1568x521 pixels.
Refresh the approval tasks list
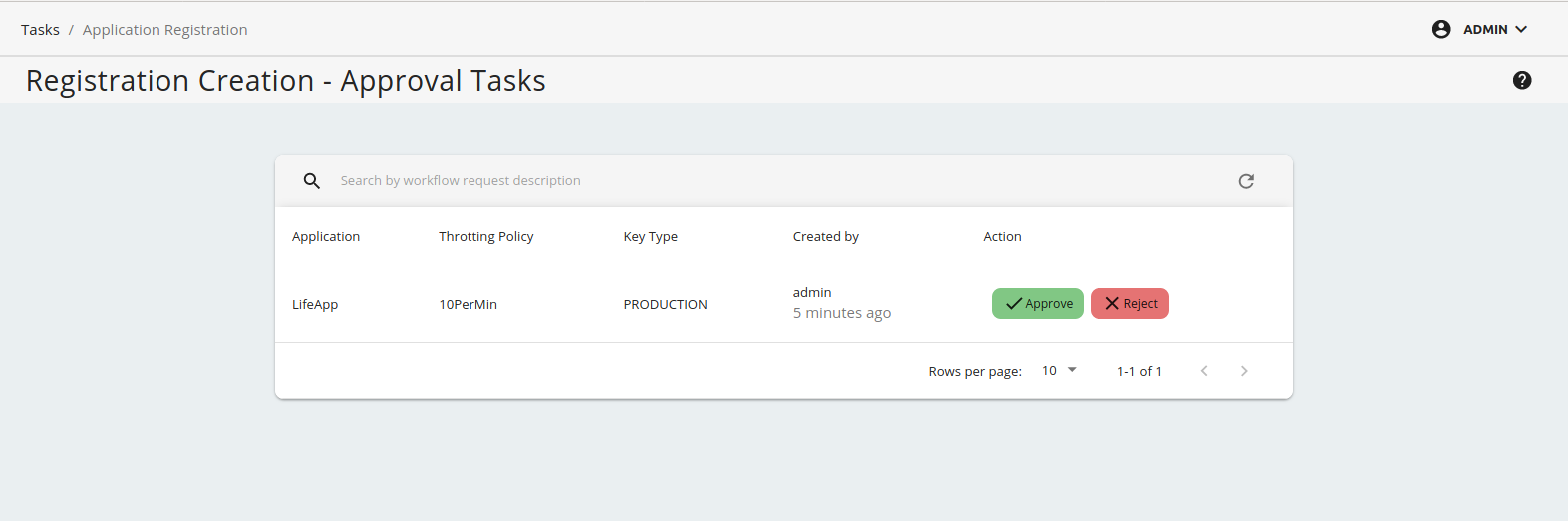tap(1246, 181)
